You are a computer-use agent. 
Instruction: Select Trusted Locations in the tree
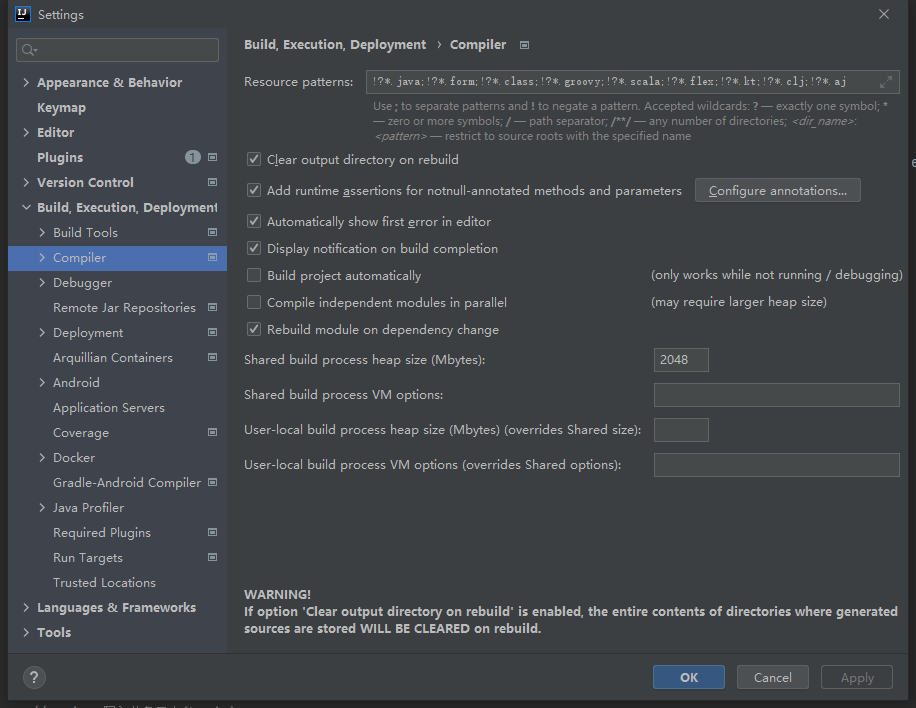point(104,582)
